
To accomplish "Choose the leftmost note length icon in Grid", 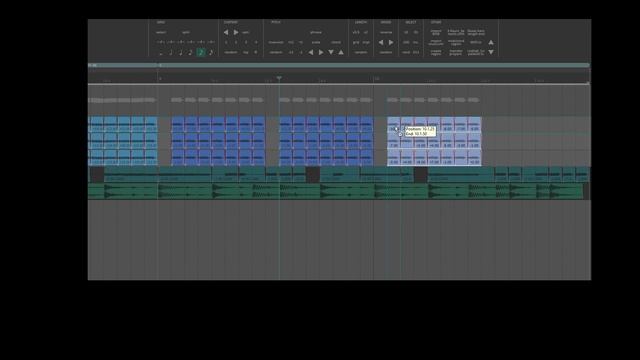I will pos(161,53).
